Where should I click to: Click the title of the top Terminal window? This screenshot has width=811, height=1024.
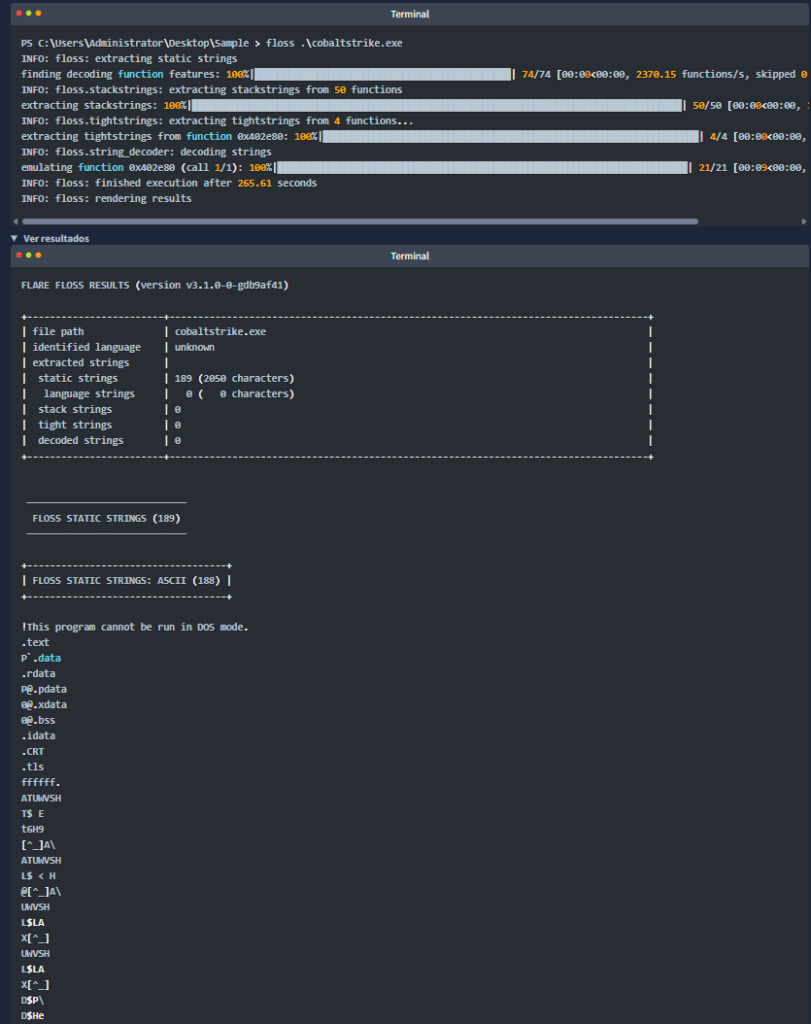(409, 14)
